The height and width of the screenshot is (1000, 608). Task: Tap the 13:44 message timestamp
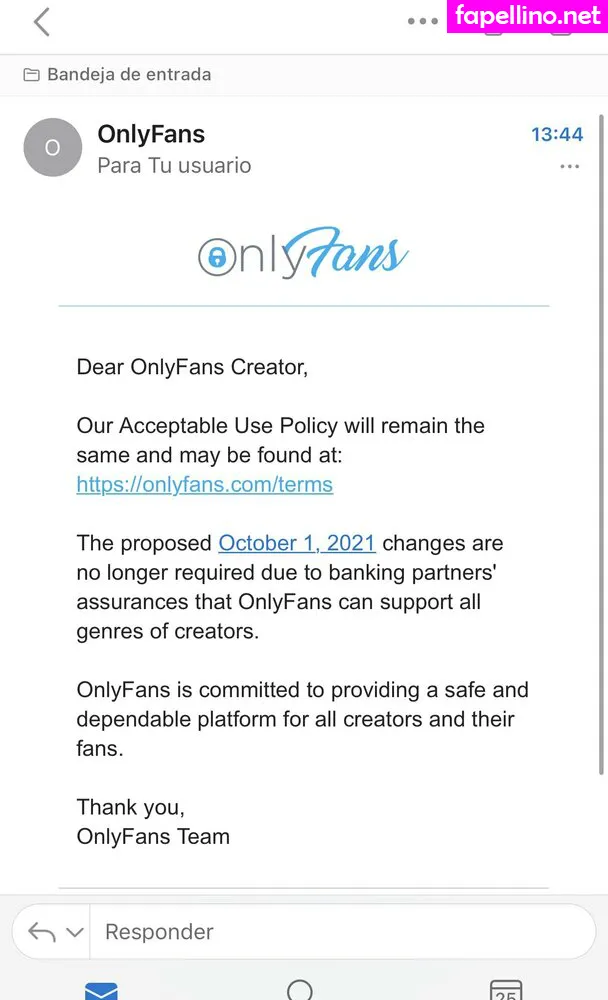point(556,134)
